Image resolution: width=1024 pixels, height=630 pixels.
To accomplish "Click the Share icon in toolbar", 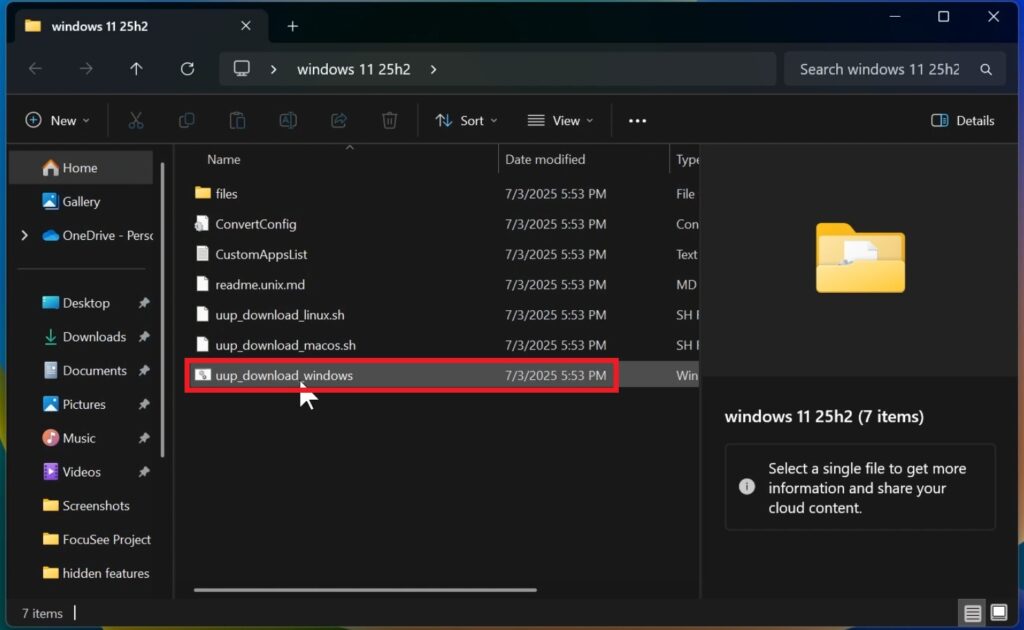I will [339, 120].
